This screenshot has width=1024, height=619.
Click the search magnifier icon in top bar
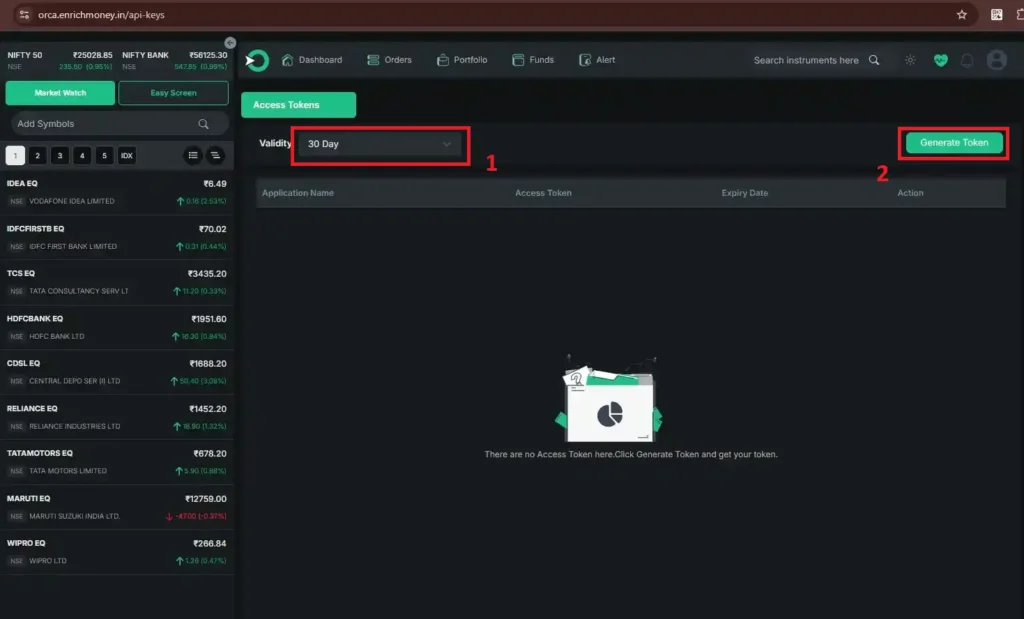click(874, 60)
